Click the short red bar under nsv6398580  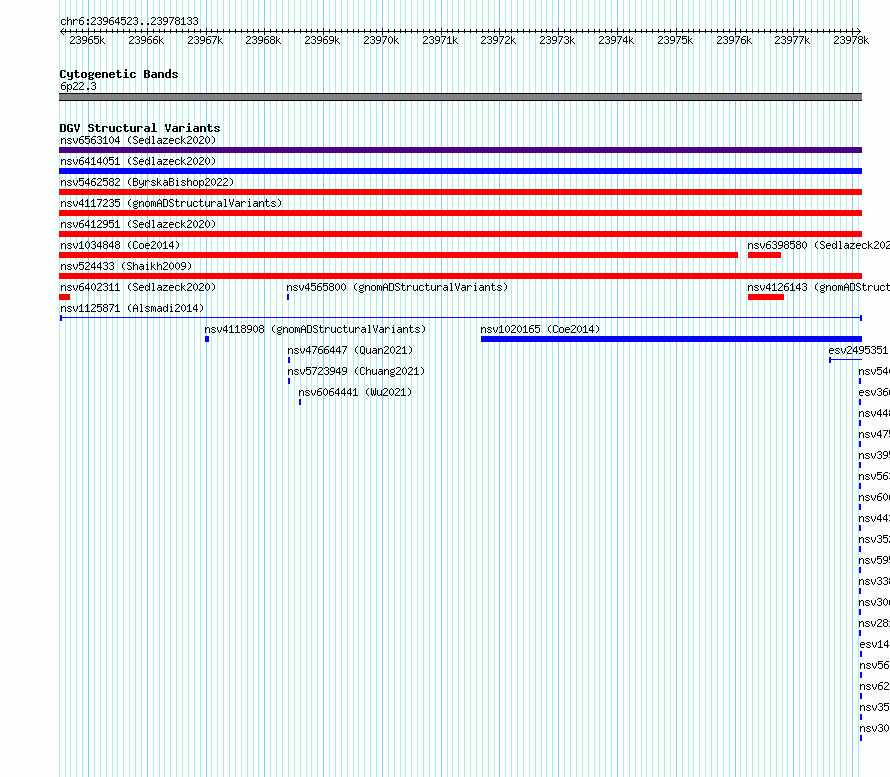[765, 255]
